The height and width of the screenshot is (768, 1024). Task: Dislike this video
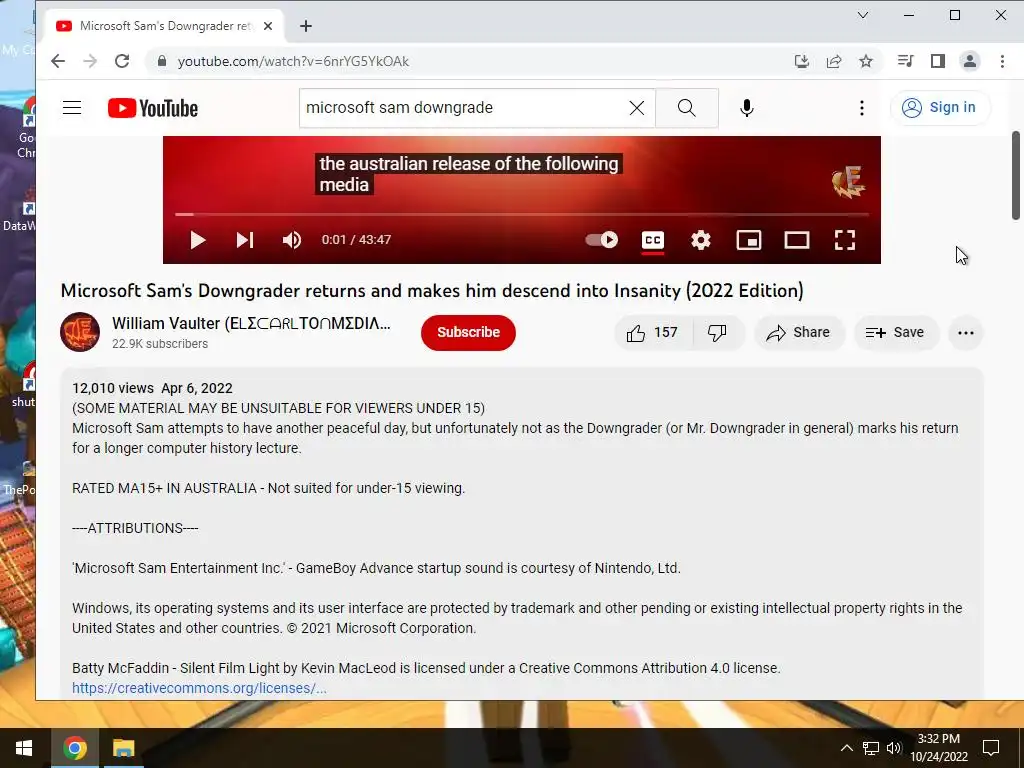717,332
